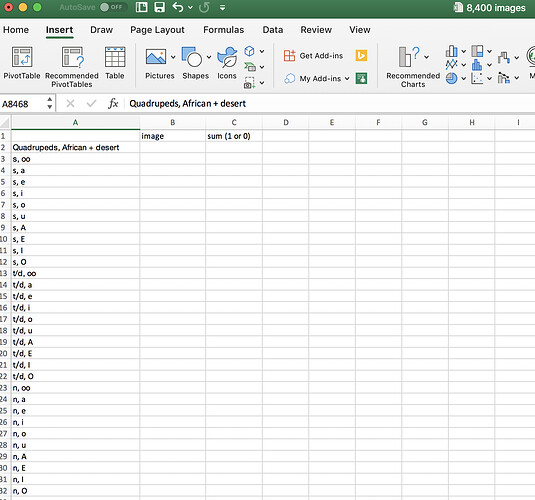This screenshot has width=535, height=500.
Task: Click Get Add-ins
Action: pos(313,55)
